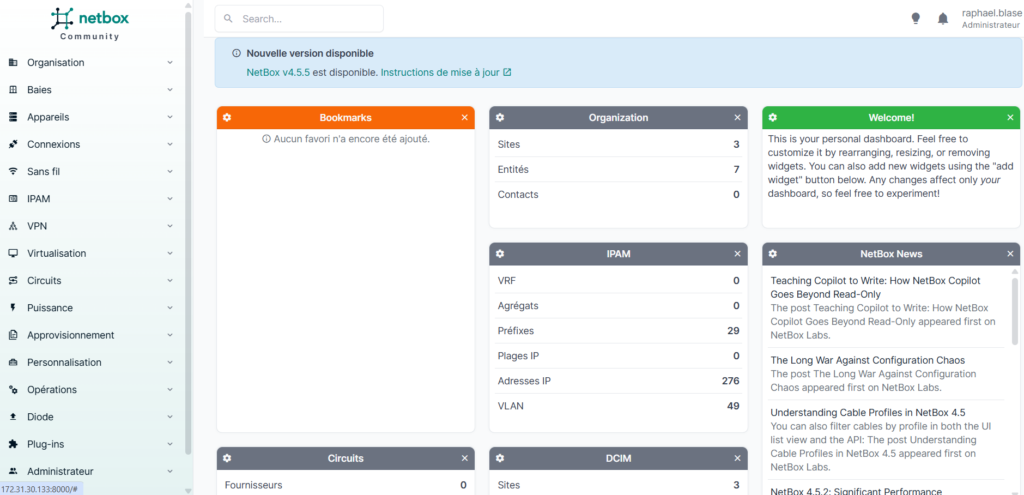Focus the Search input field
Viewport: 1024px width, 495px height.
coord(299,19)
